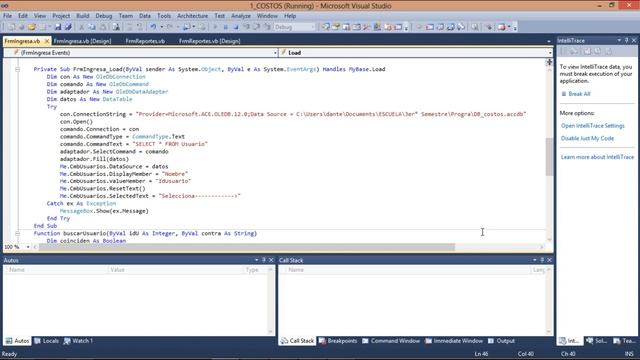
Task: Click the Find binoculars icon
Action: (x=116, y=27)
